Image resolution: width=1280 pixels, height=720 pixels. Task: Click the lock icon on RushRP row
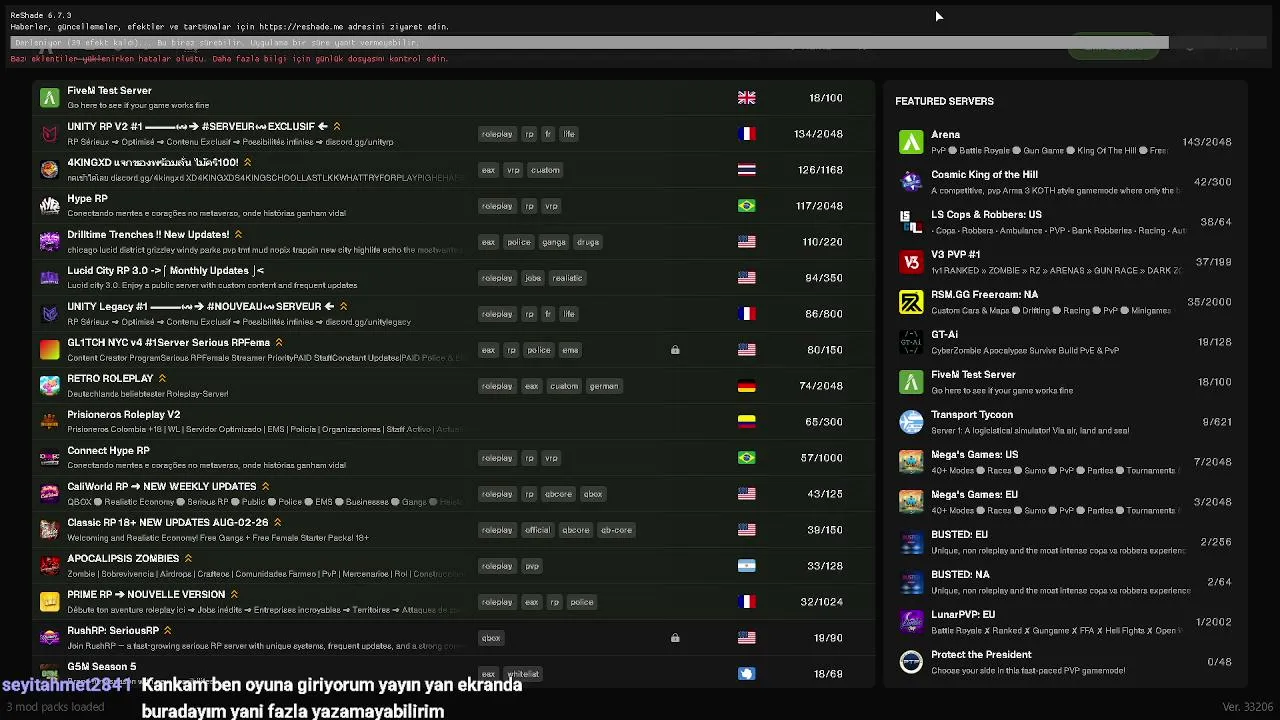(x=675, y=638)
